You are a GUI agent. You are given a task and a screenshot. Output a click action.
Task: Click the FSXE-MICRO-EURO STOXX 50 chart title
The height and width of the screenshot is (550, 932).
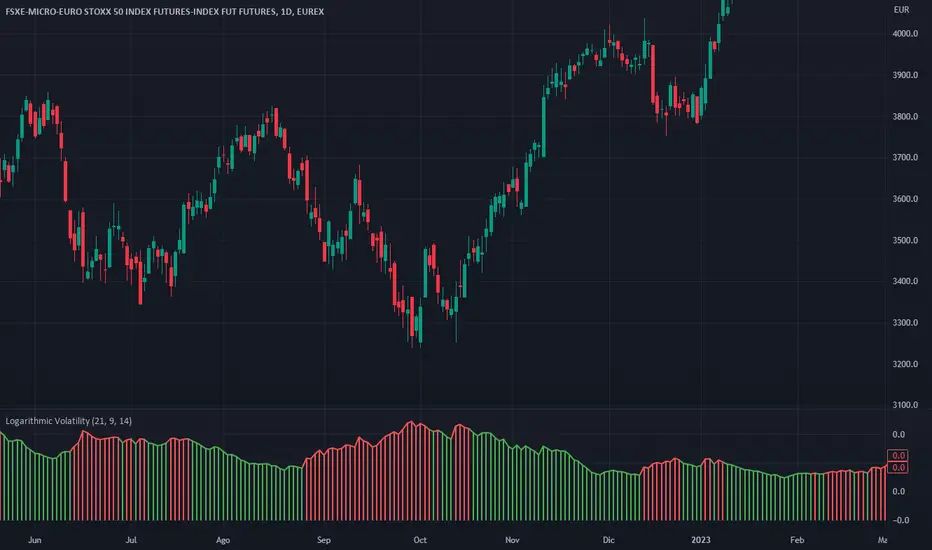pyautogui.click(x=165, y=11)
